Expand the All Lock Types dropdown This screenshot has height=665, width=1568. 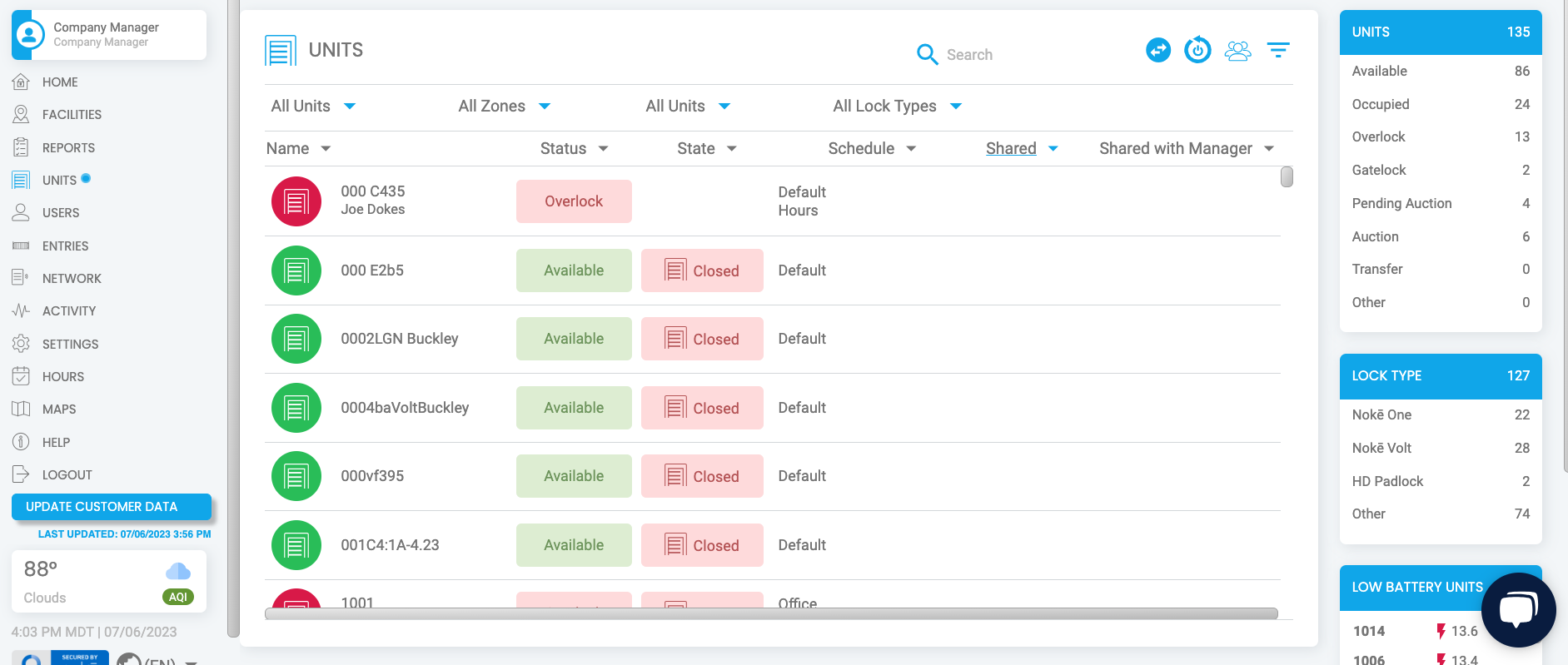point(897,107)
